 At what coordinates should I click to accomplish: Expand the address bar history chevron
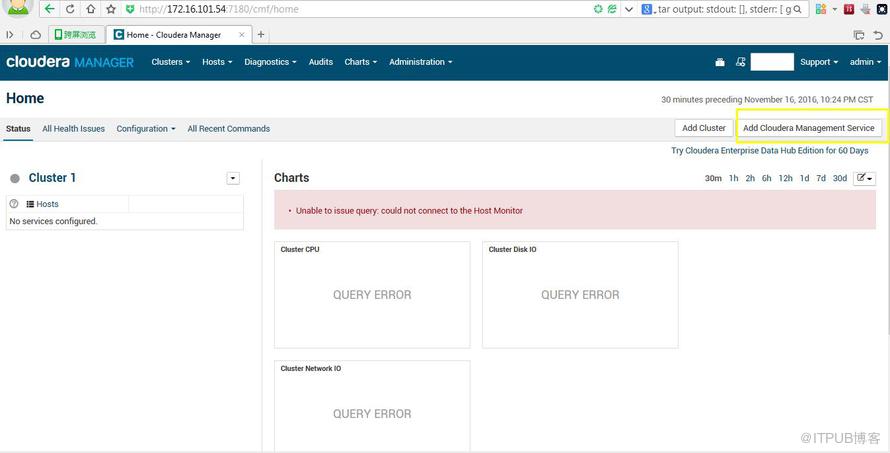pos(628,9)
